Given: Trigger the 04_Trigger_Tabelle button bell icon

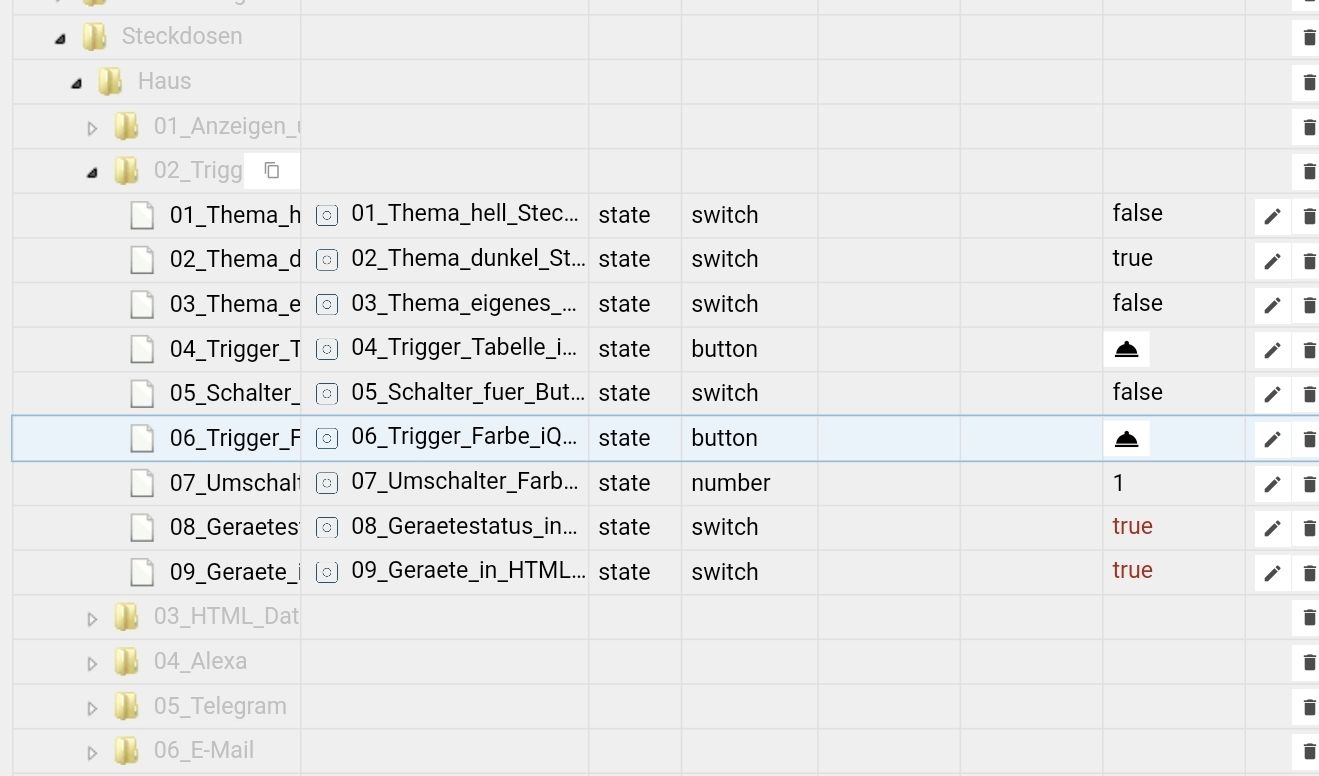Looking at the screenshot, I should pos(1126,349).
